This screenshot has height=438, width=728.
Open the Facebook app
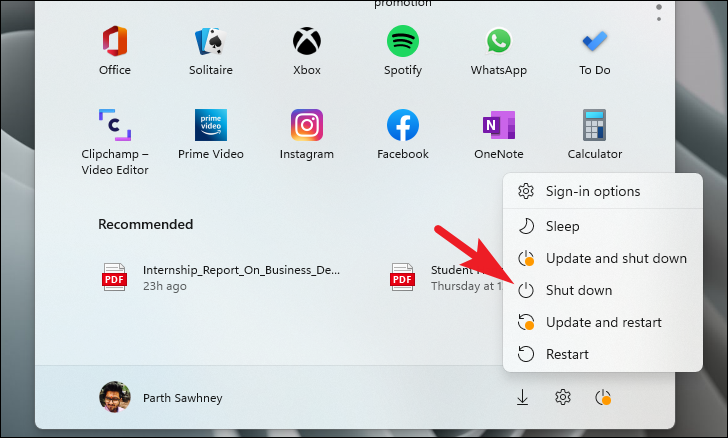pos(403,134)
